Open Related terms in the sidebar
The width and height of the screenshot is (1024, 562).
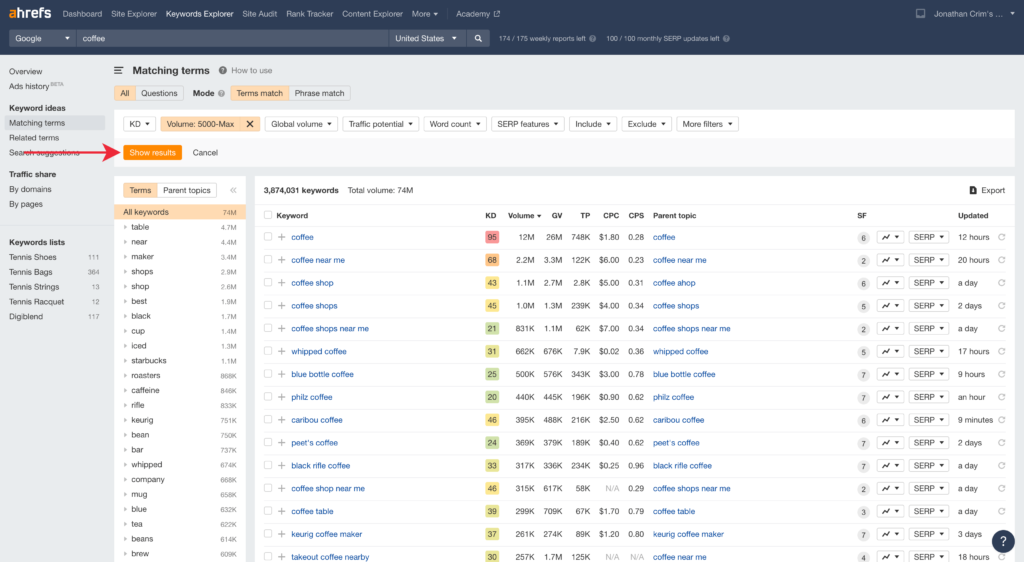pyautogui.click(x=34, y=138)
